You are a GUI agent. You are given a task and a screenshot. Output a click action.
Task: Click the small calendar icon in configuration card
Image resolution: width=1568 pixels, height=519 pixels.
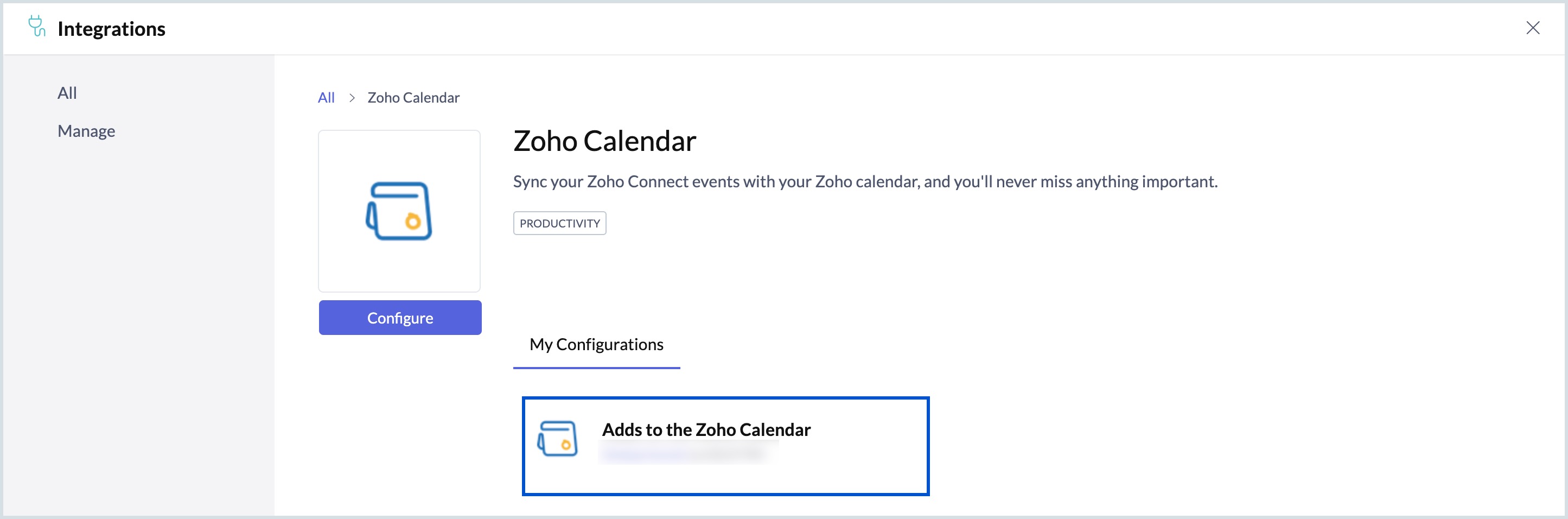tap(557, 438)
